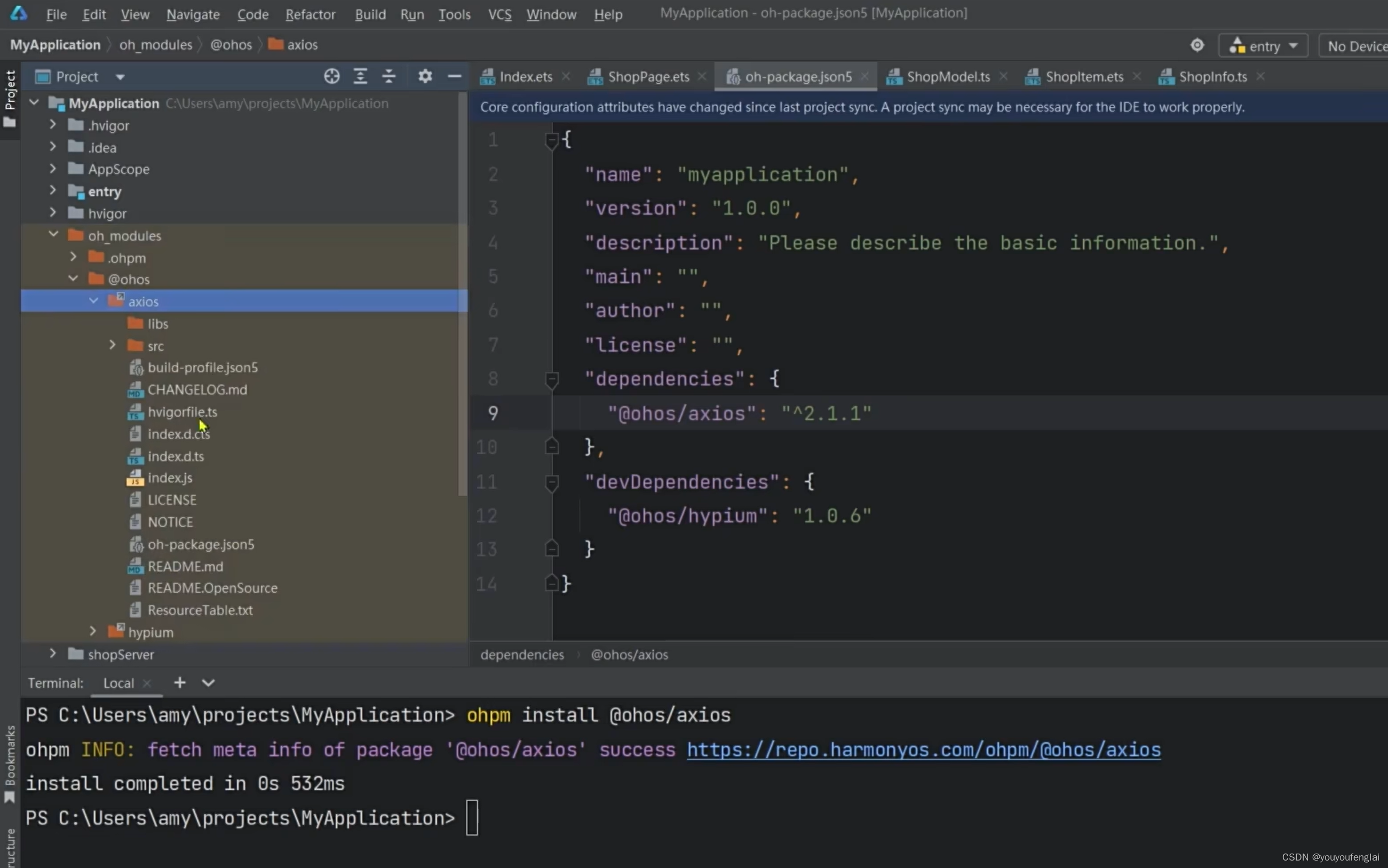Expand the src directory
Viewport: 1388px width, 868px height.
click(112, 345)
